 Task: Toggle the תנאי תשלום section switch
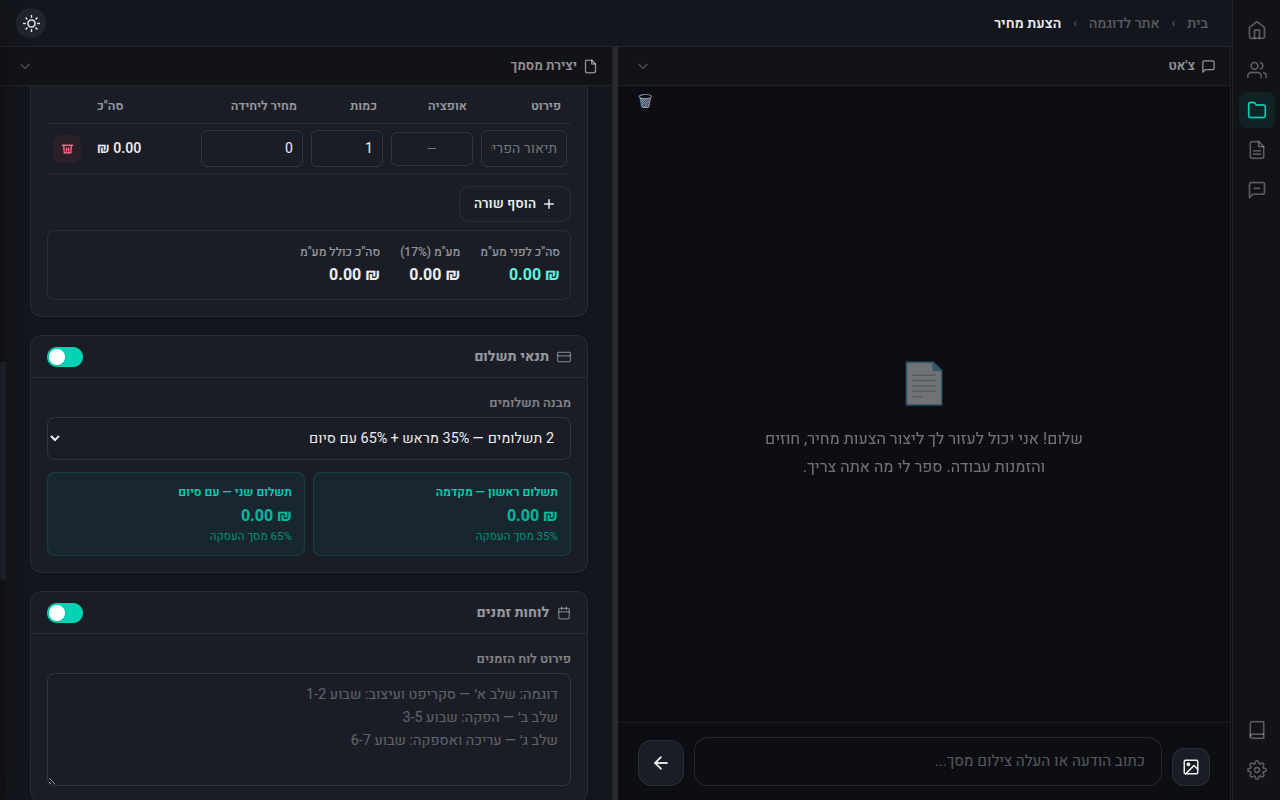tap(65, 357)
